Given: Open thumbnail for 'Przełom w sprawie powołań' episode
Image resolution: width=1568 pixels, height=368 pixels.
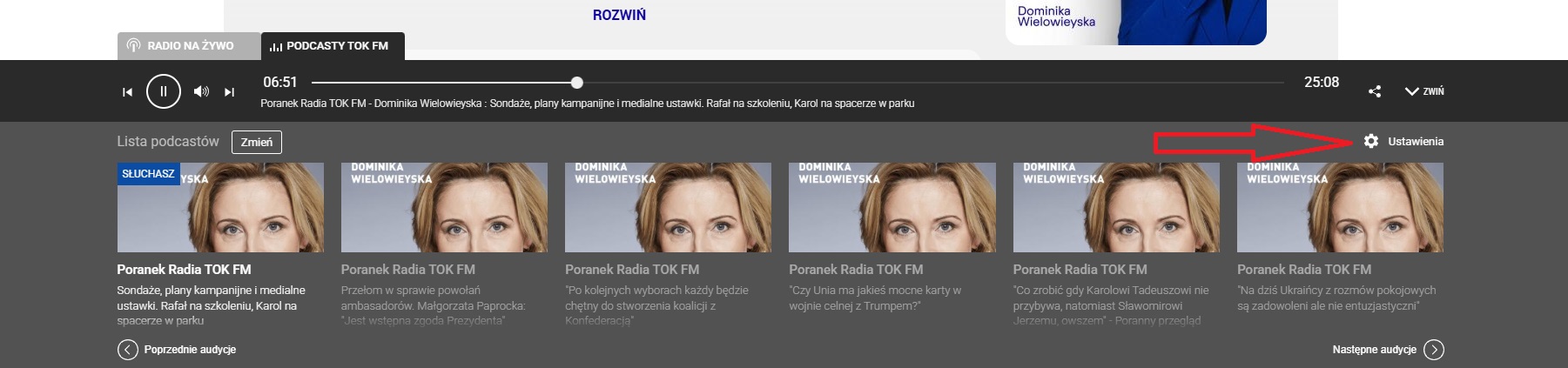Looking at the screenshot, I should (444, 207).
